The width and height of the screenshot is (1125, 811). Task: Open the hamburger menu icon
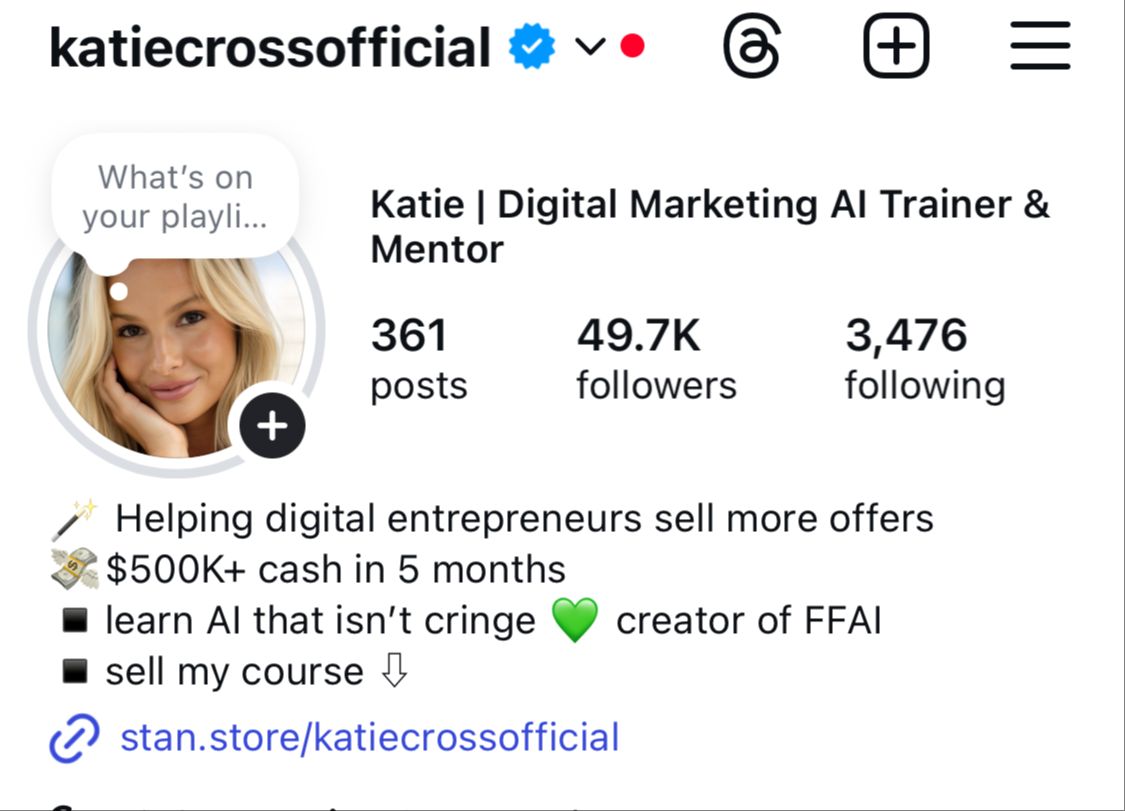[1040, 47]
